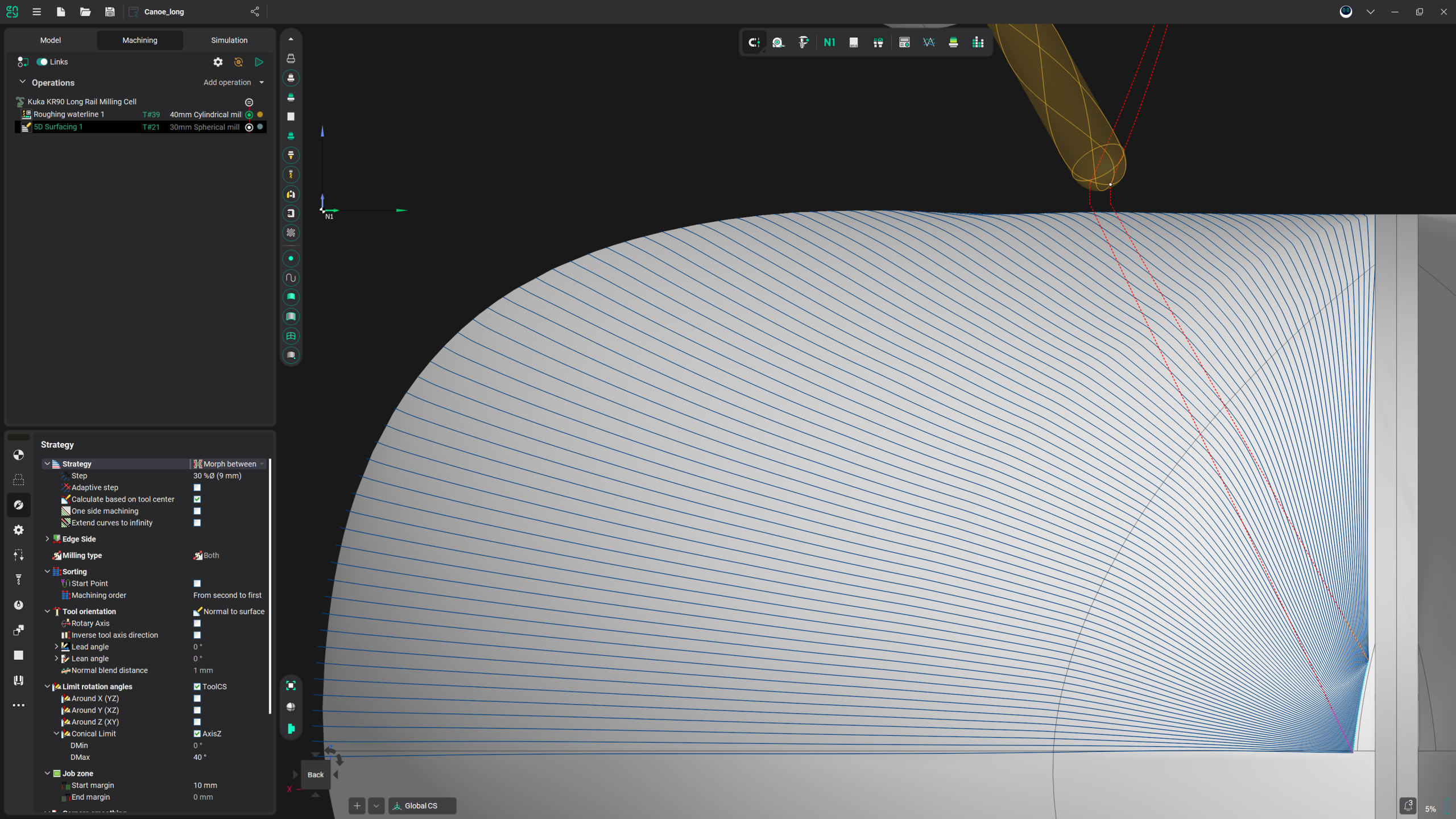This screenshot has height=819, width=1456.
Task: Select the measuring tape tool
Action: click(x=778, y=42)
